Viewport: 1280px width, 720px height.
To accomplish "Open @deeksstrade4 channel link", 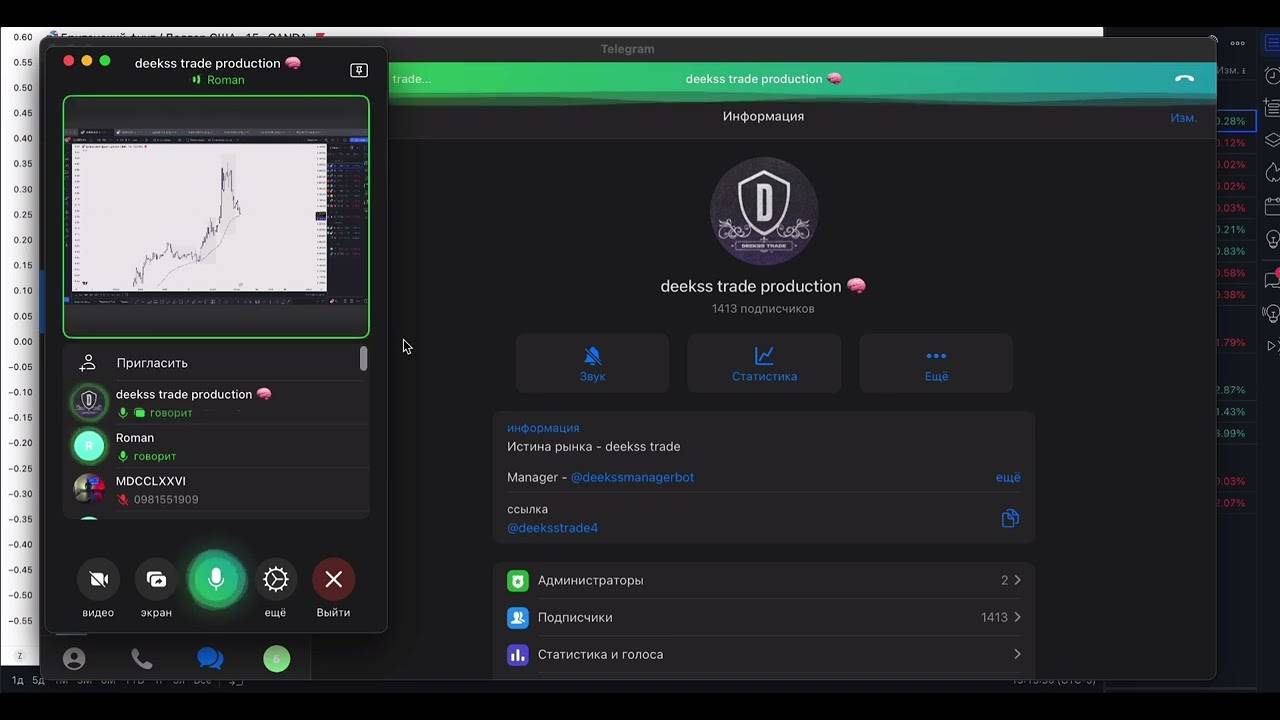I will 552,528.
